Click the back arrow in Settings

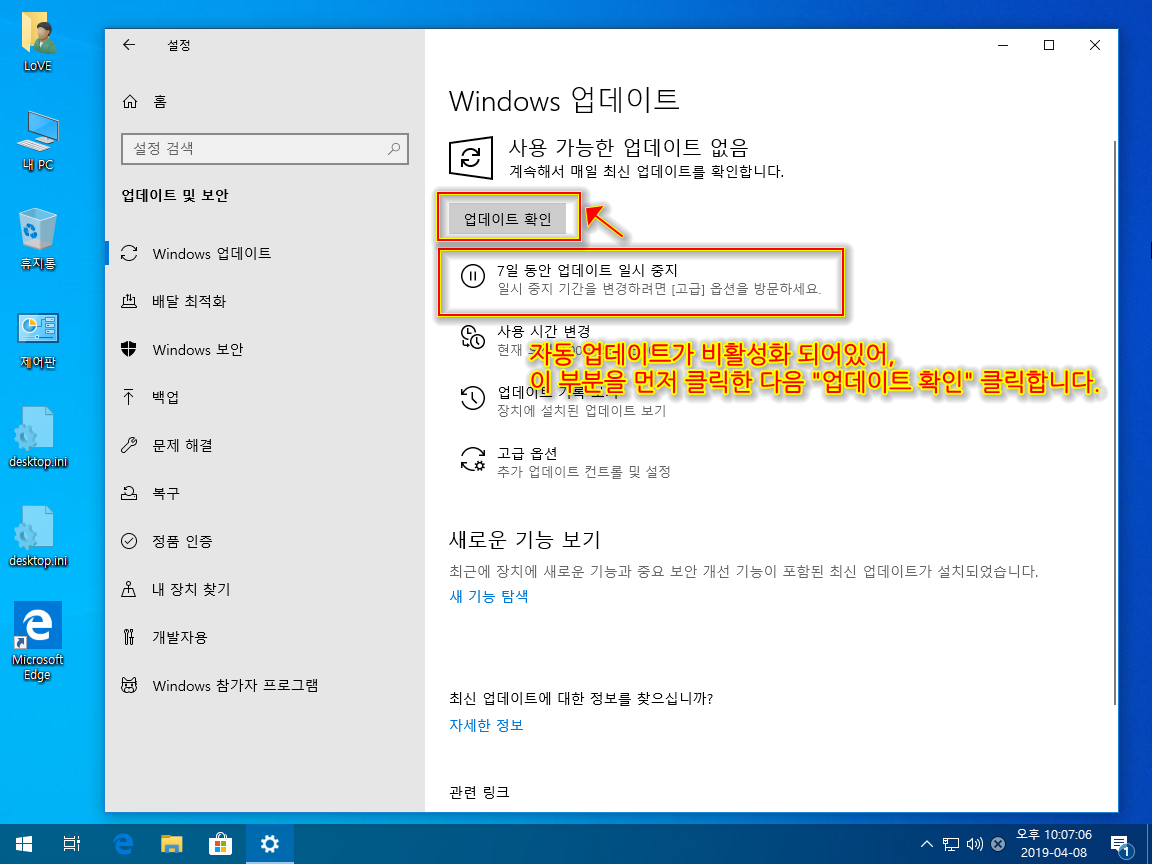129,45
